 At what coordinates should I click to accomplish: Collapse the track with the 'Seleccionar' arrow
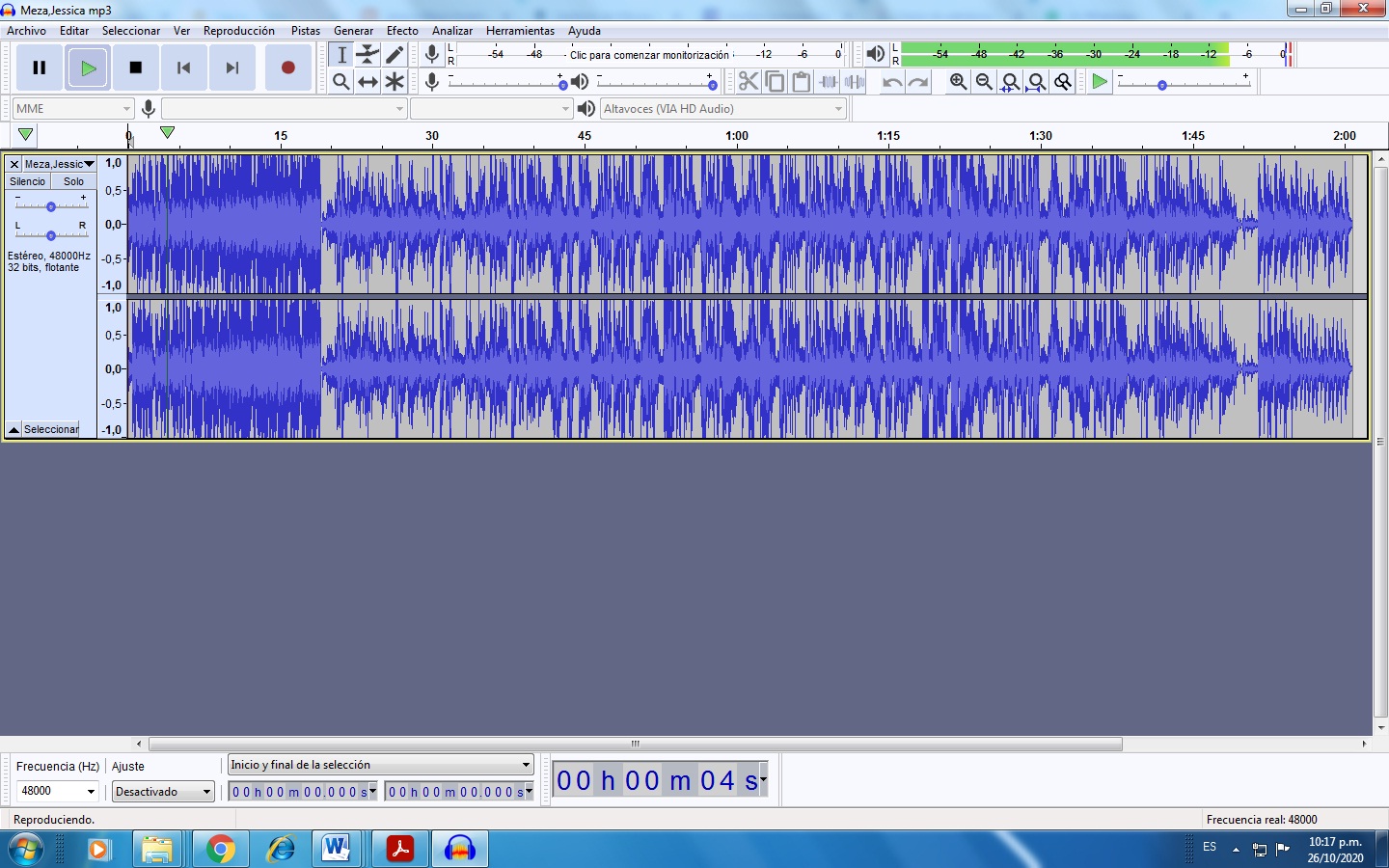point(14,429)
